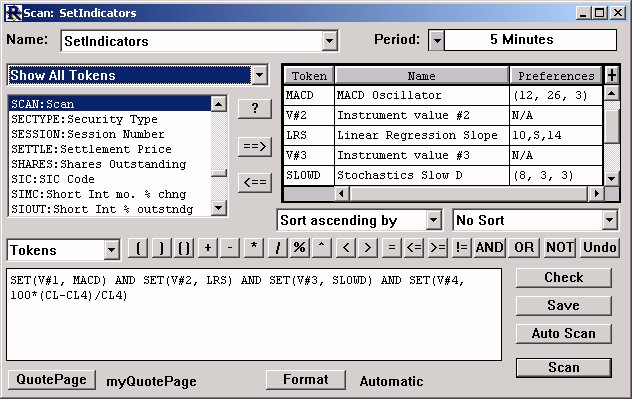This screenshot has height=399, width=632.
Task: Click token table vertical scroll up arrow
Action: click(611, 94)
